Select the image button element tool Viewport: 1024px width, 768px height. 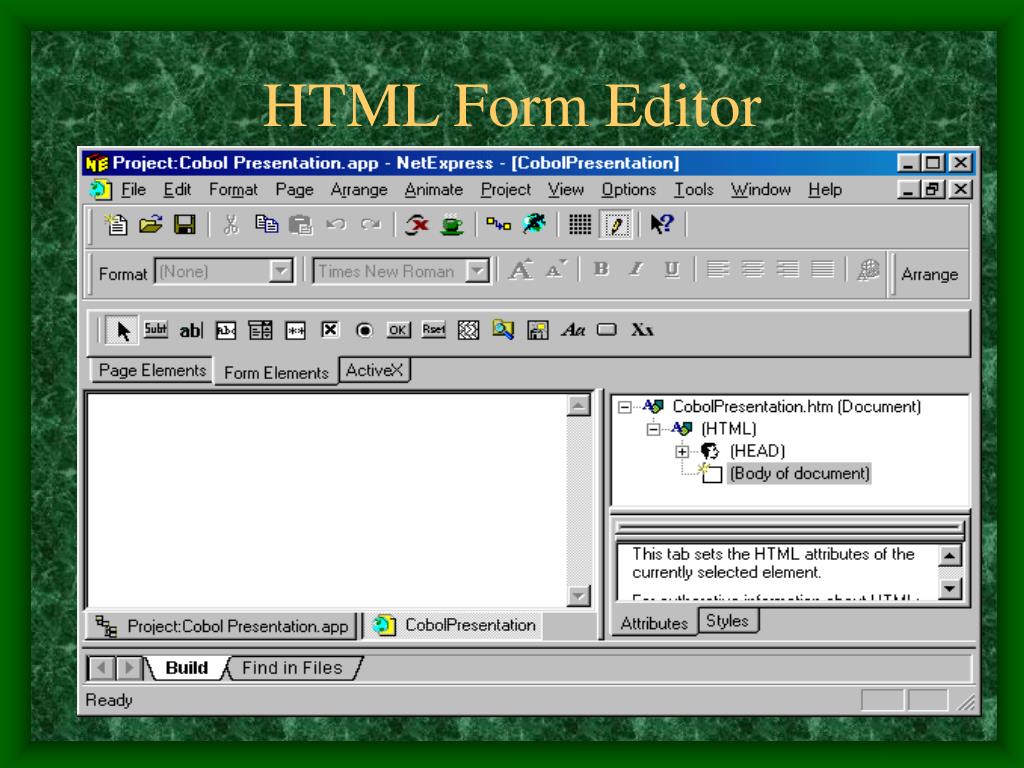[x=537, y=330]
